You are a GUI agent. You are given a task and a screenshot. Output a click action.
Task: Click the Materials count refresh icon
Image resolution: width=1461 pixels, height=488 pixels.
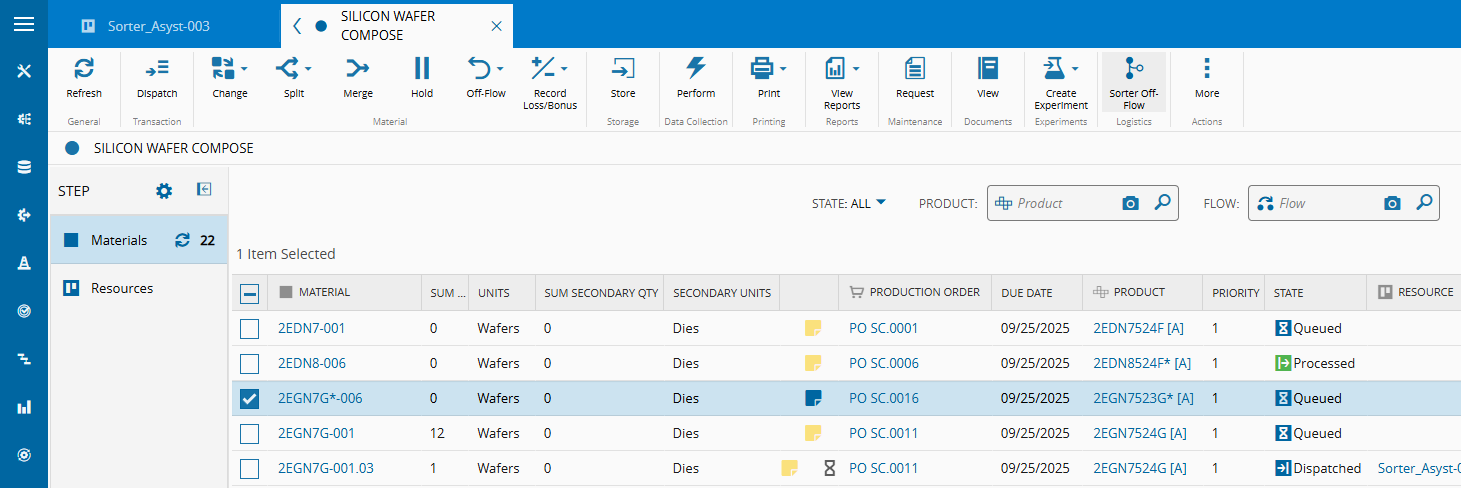point(182,240)
